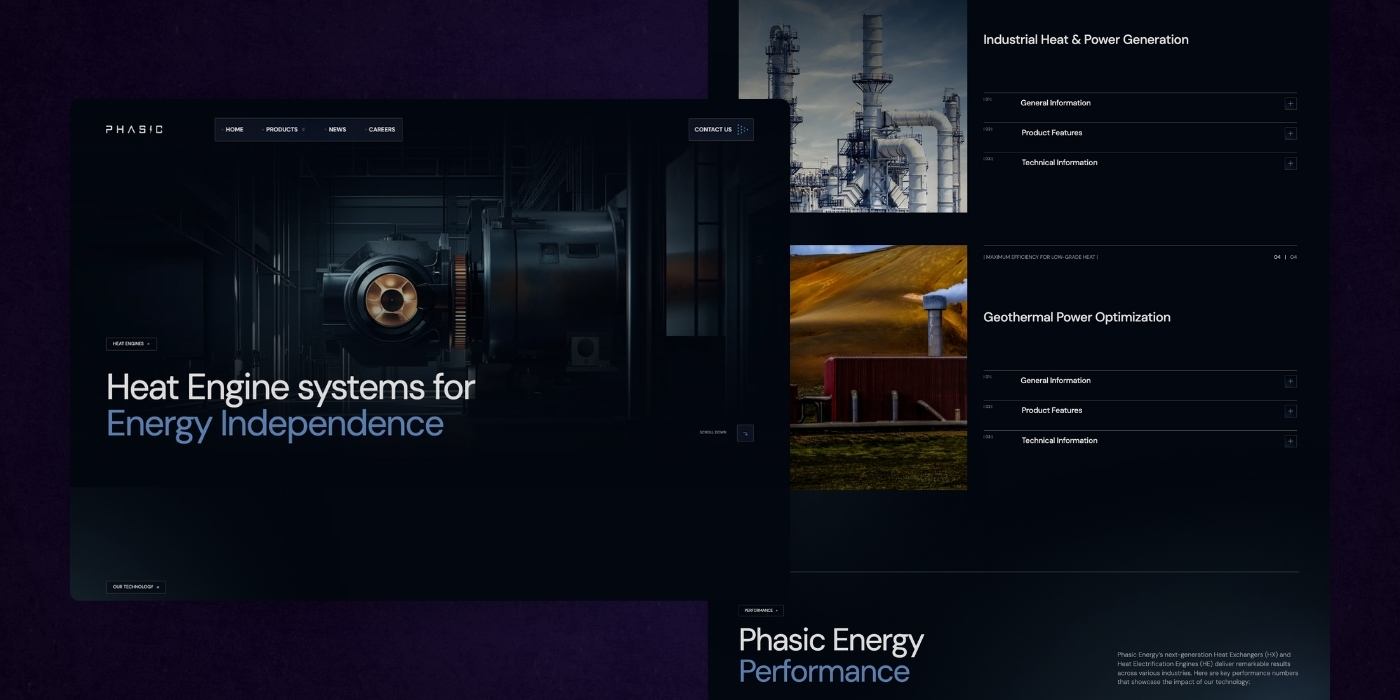Expand Technical Information under Industrial Heat section

tap(1290, 162)
